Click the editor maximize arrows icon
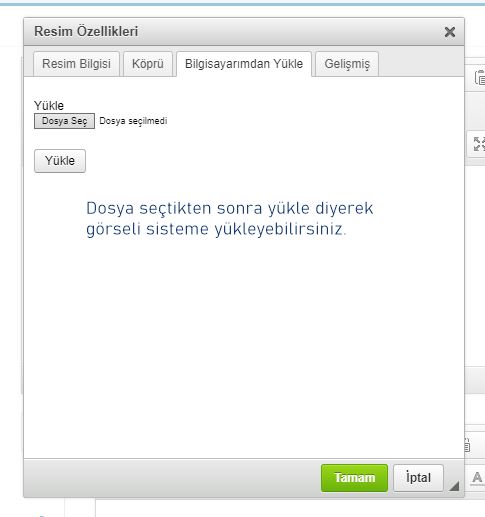This screenshot has width=485, height=517. 479,144
